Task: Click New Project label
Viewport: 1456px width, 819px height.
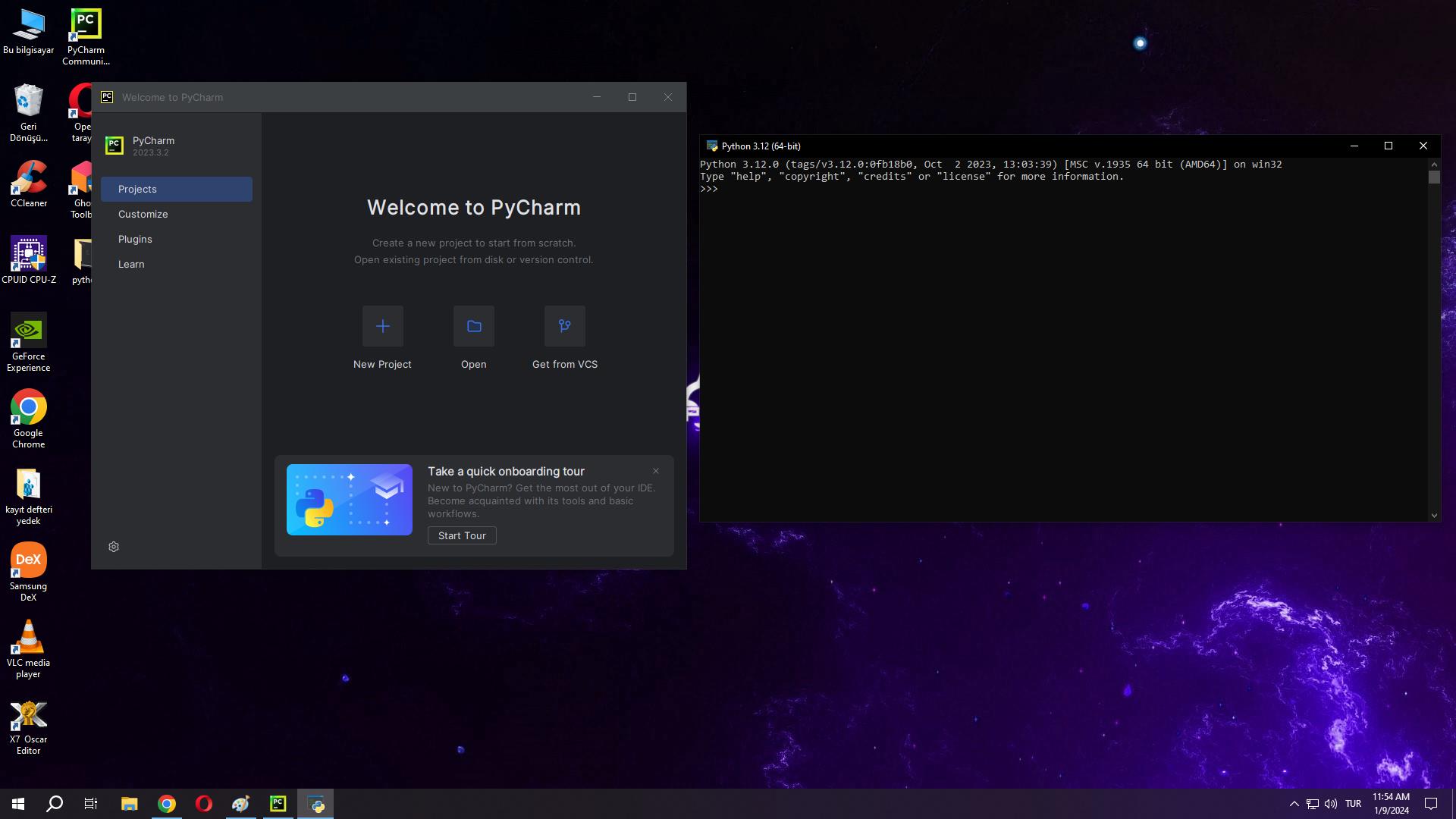Action: [x=382, y=365]
